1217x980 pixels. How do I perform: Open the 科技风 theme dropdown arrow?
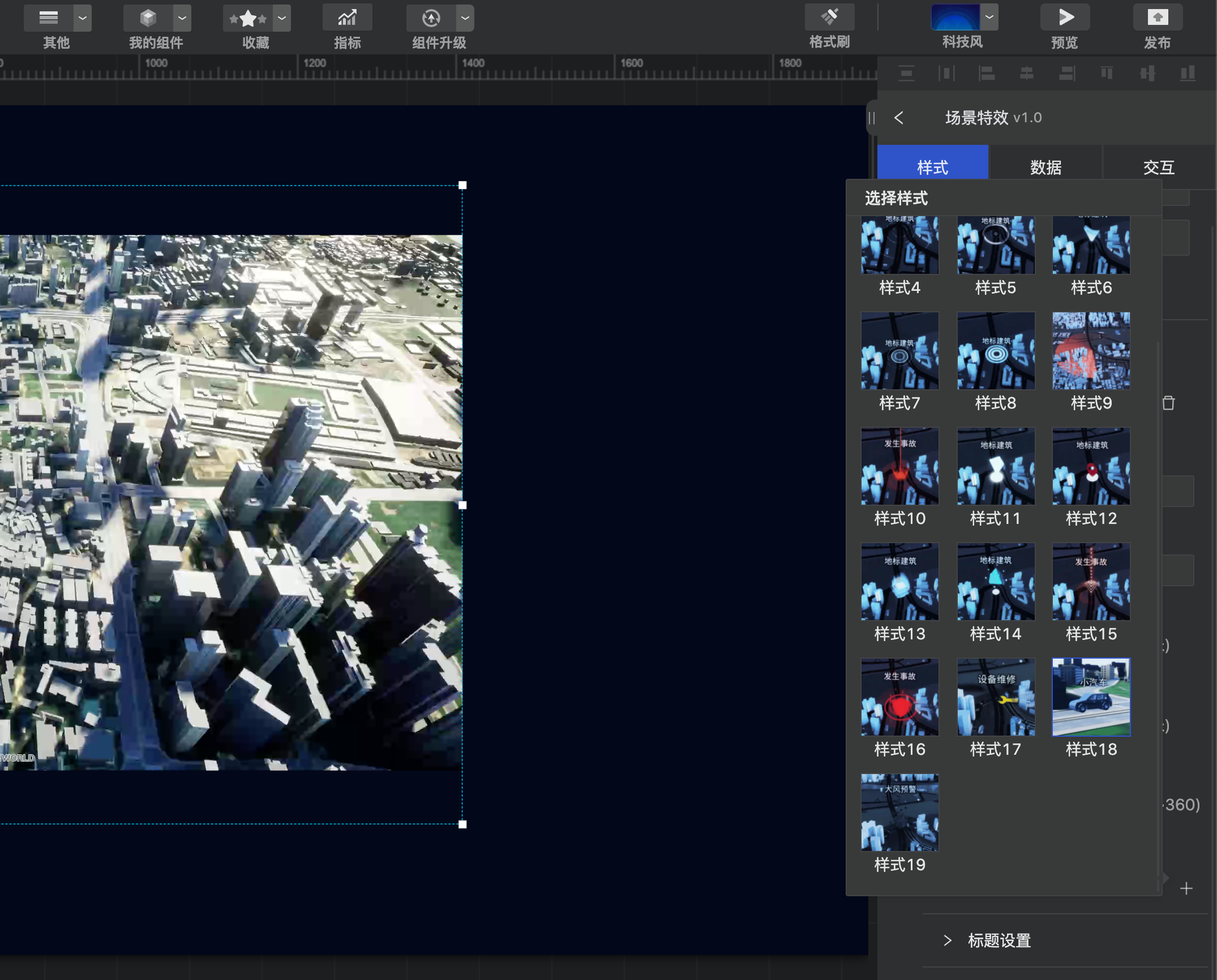click(989, 18)
